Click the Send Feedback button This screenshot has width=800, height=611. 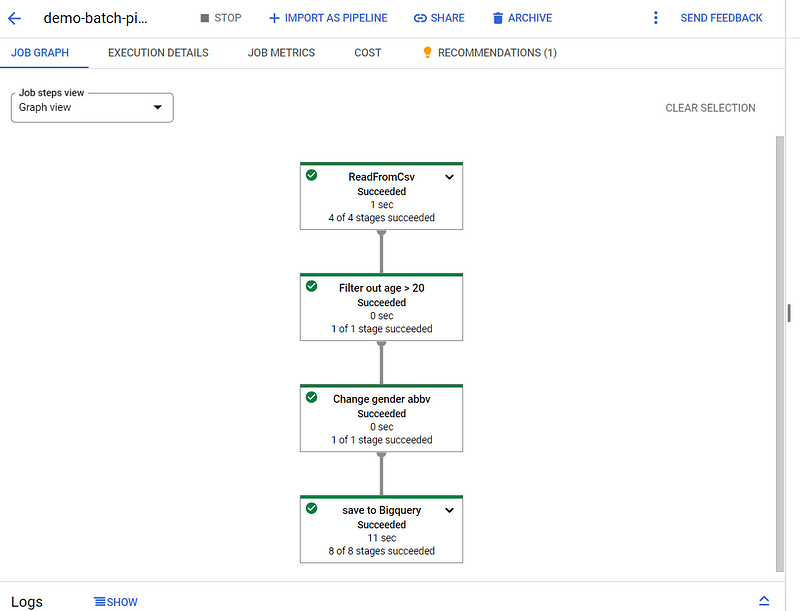click(x=721, y=18)
